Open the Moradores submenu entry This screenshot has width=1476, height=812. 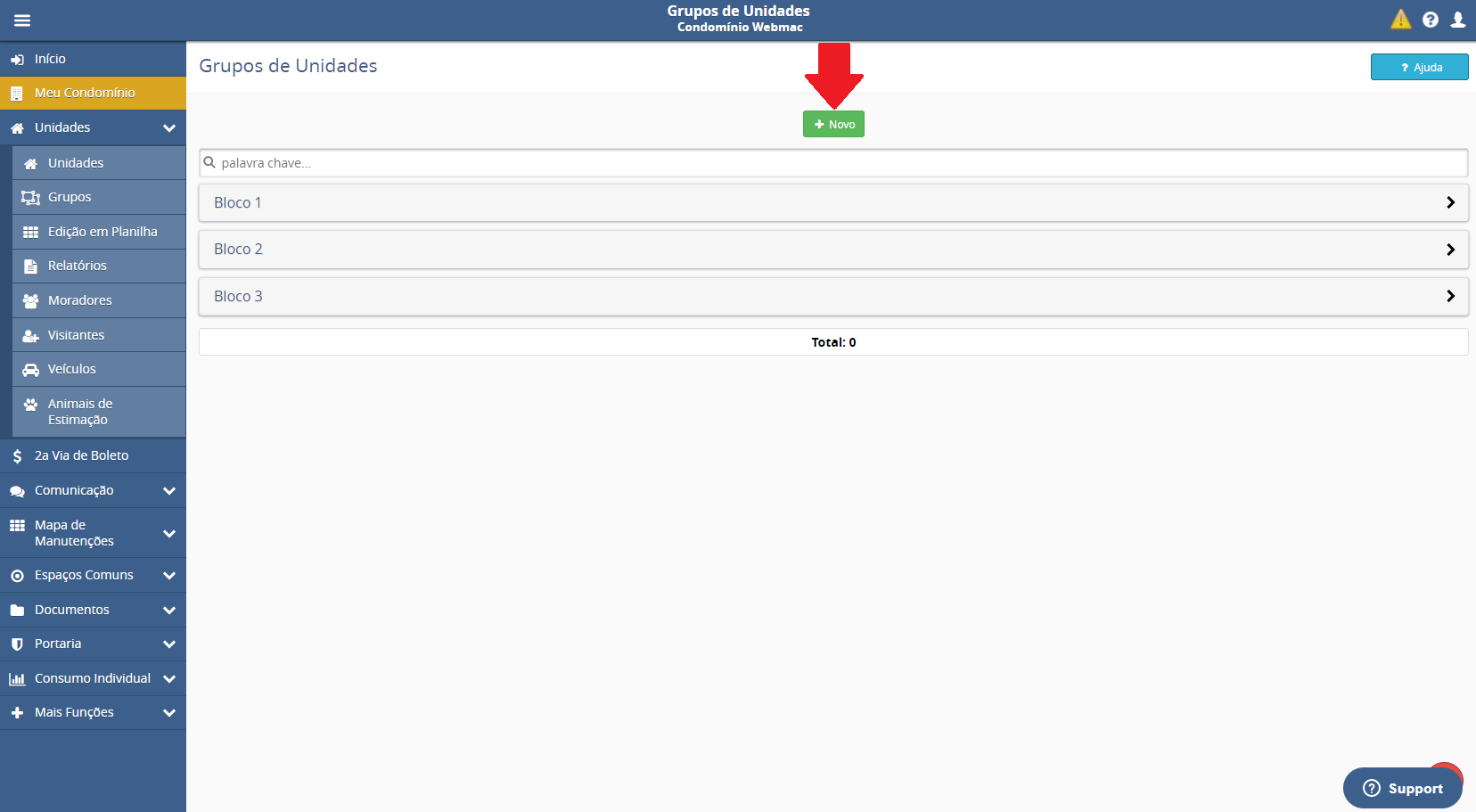99,300
